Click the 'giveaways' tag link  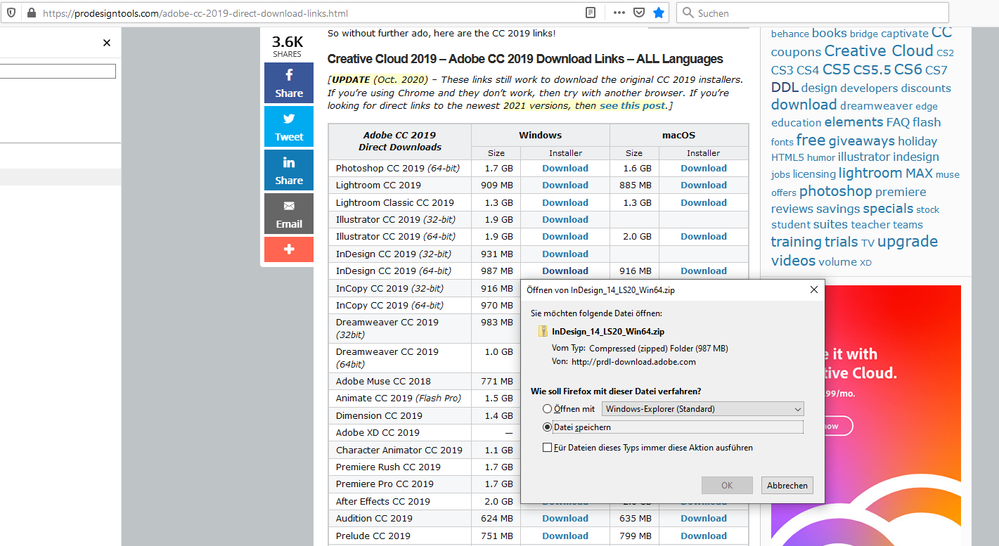click(861, 141)
